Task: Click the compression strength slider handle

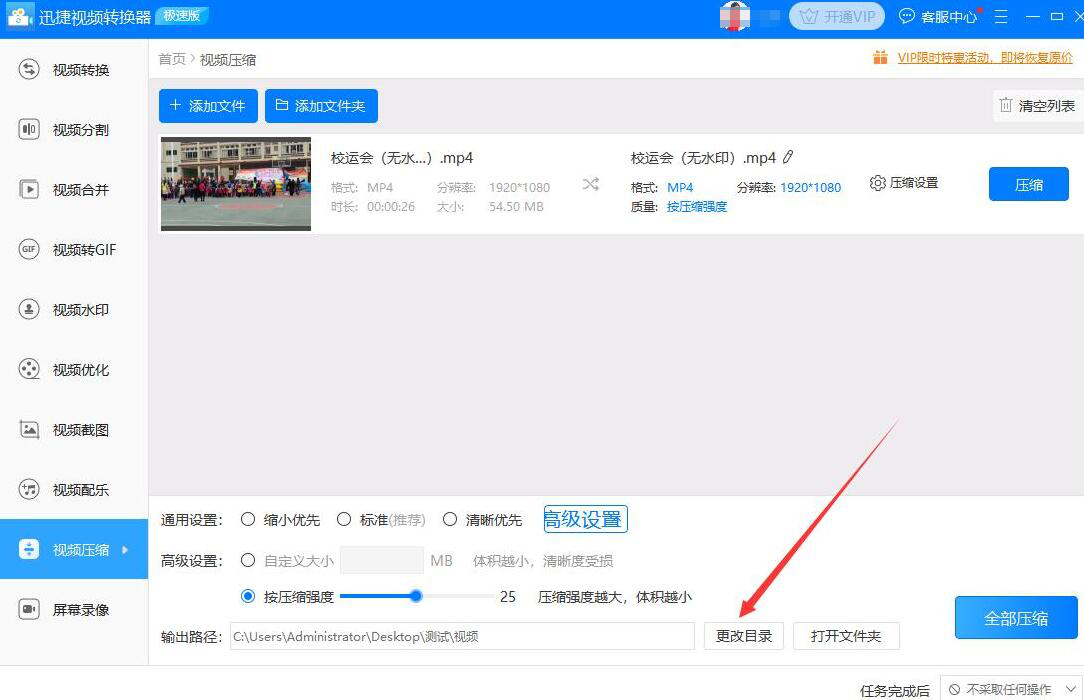Action: pyautogui.click(x=415, y=596)
